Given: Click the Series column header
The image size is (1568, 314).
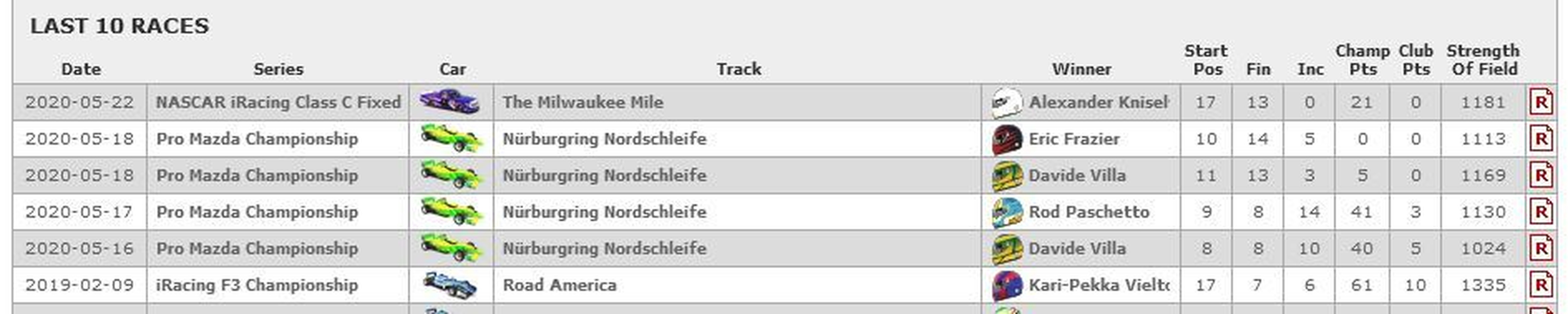Looking at the screenshot, I should click(x=278, y=69).
